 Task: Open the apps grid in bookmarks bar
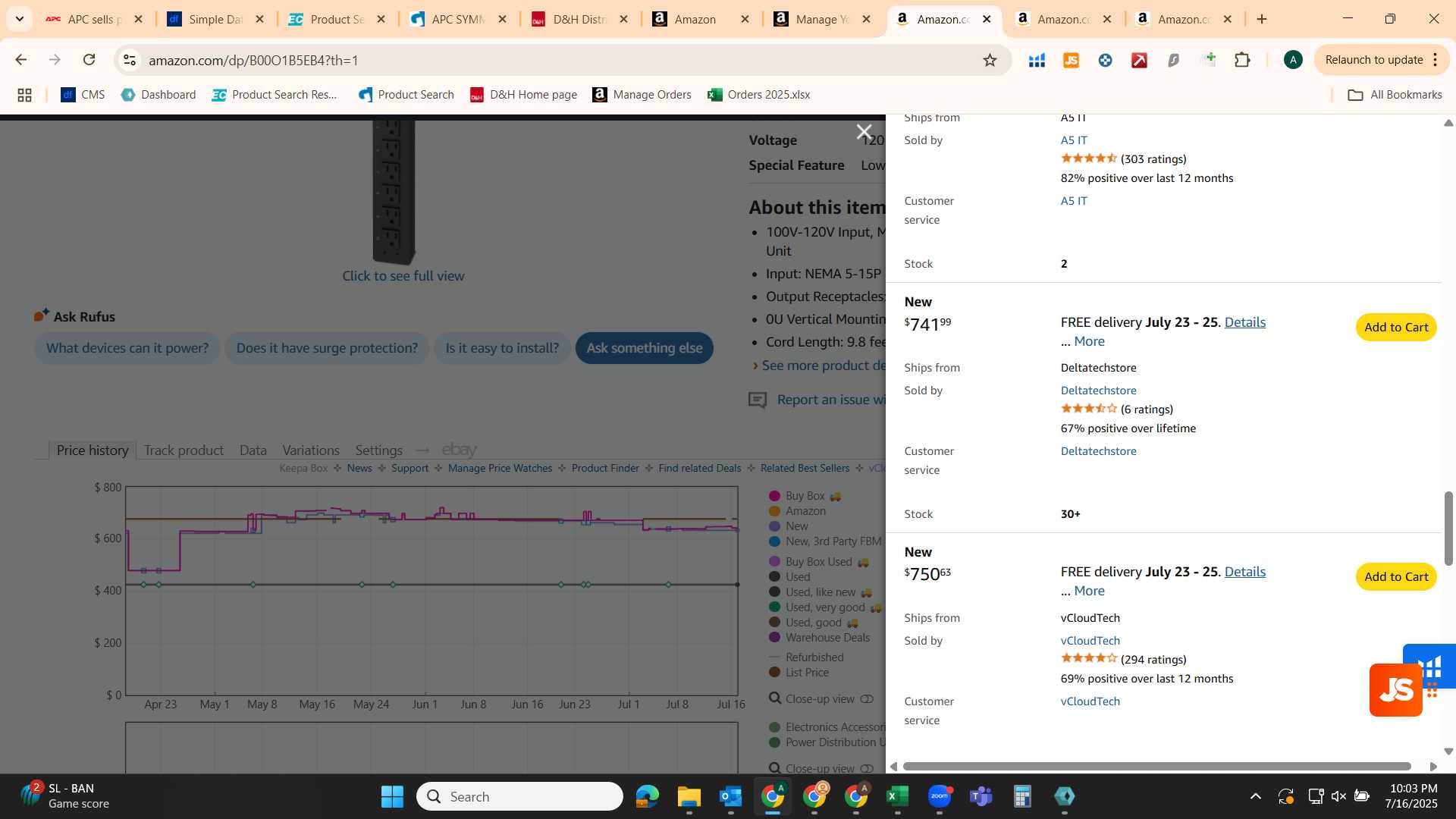24,95
